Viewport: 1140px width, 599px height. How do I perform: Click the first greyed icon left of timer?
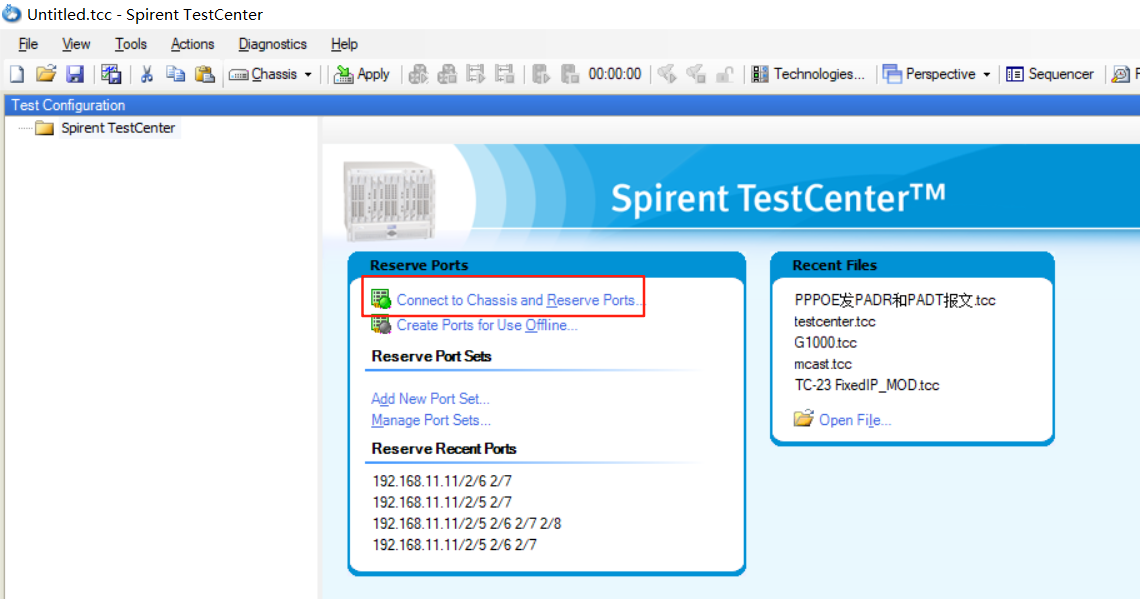pyautogui.click(x=541, y=73)
